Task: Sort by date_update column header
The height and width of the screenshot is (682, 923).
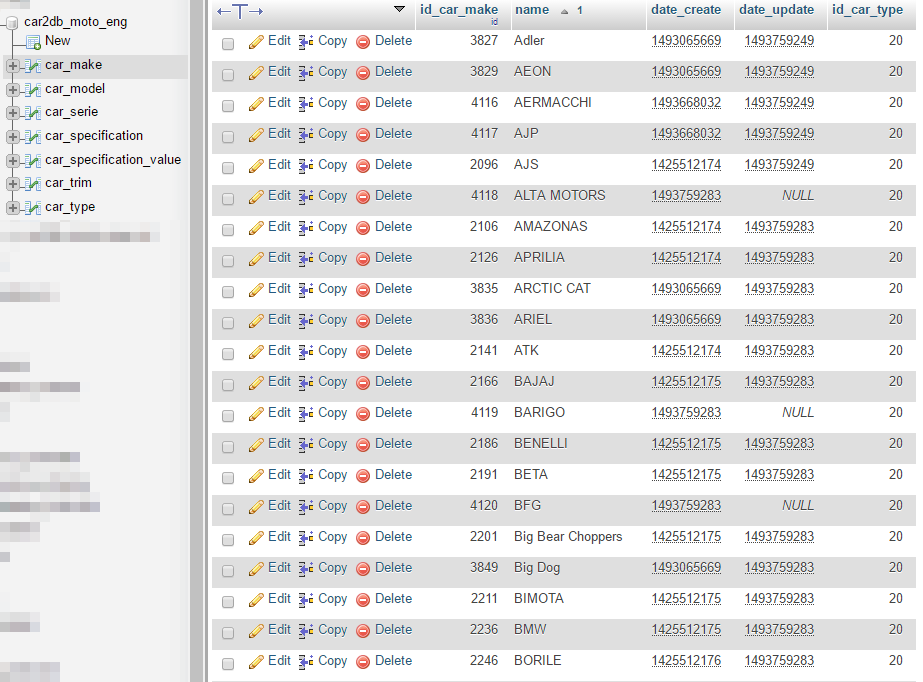Action: [776, 9]
